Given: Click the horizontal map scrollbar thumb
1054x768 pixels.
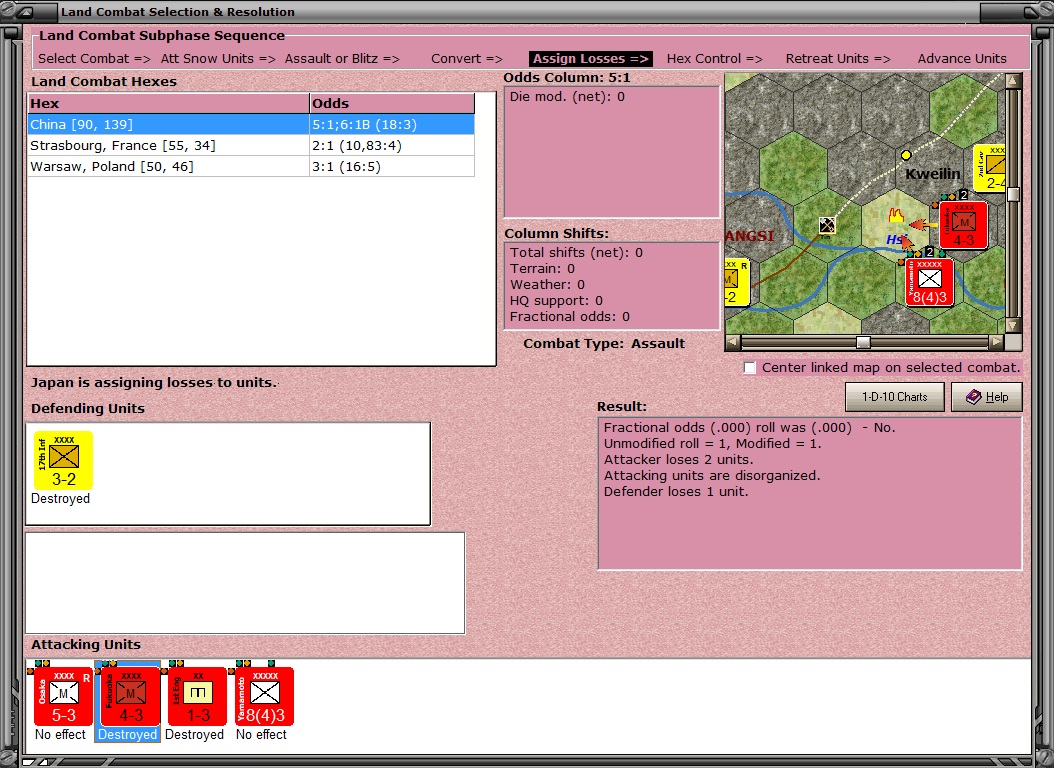Looking at the screenshot, I should coord(863,342).
